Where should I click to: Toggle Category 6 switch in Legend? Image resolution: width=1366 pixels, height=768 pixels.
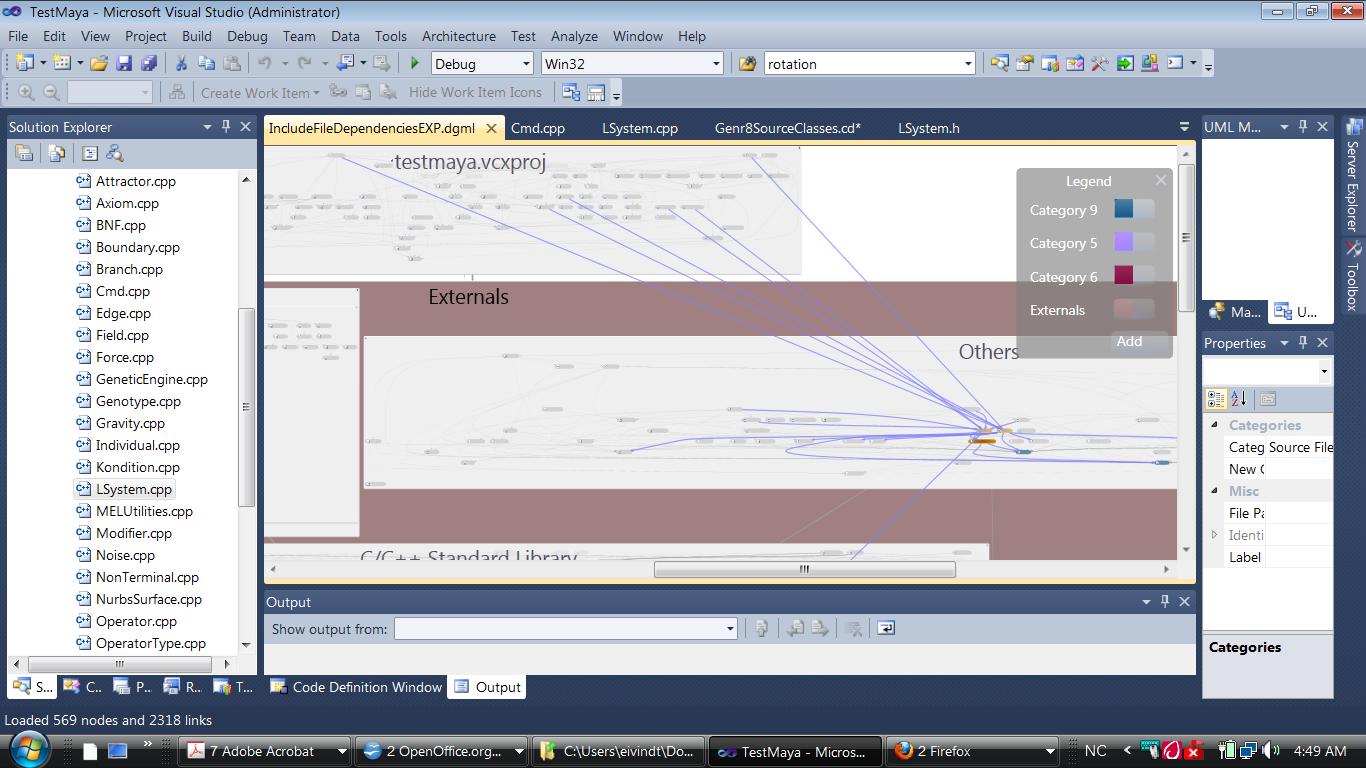[1134, 276]
